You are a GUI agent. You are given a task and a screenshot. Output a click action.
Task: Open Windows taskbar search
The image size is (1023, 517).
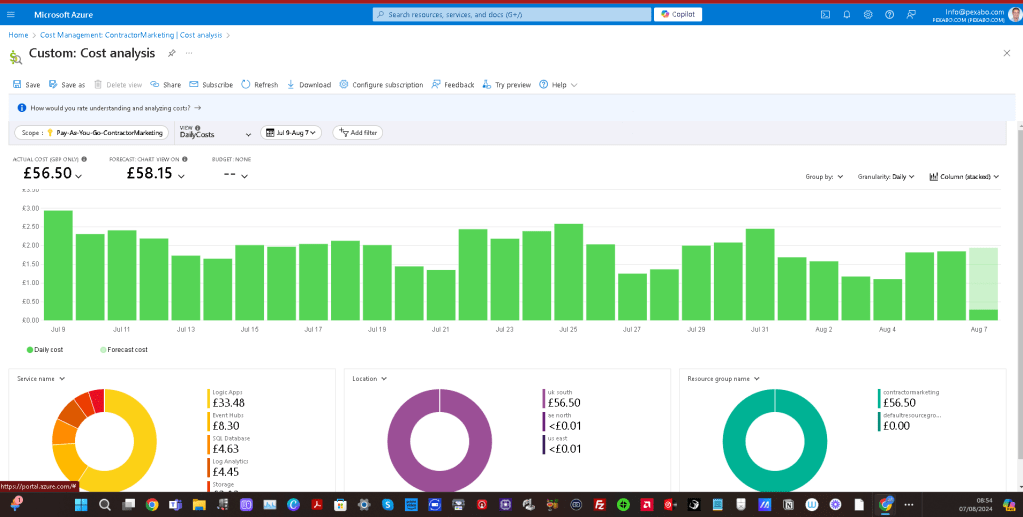click(104, 505)
